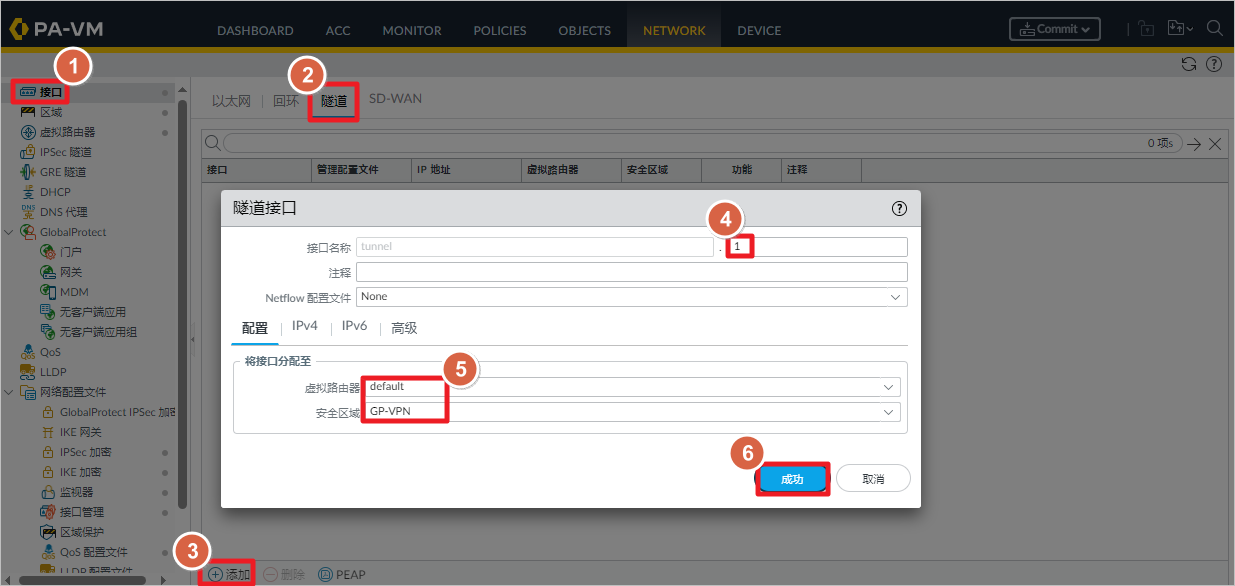Collapse the GlobalProtect tree node
This screenshot has width=1235, height=586.
(9, 232)
